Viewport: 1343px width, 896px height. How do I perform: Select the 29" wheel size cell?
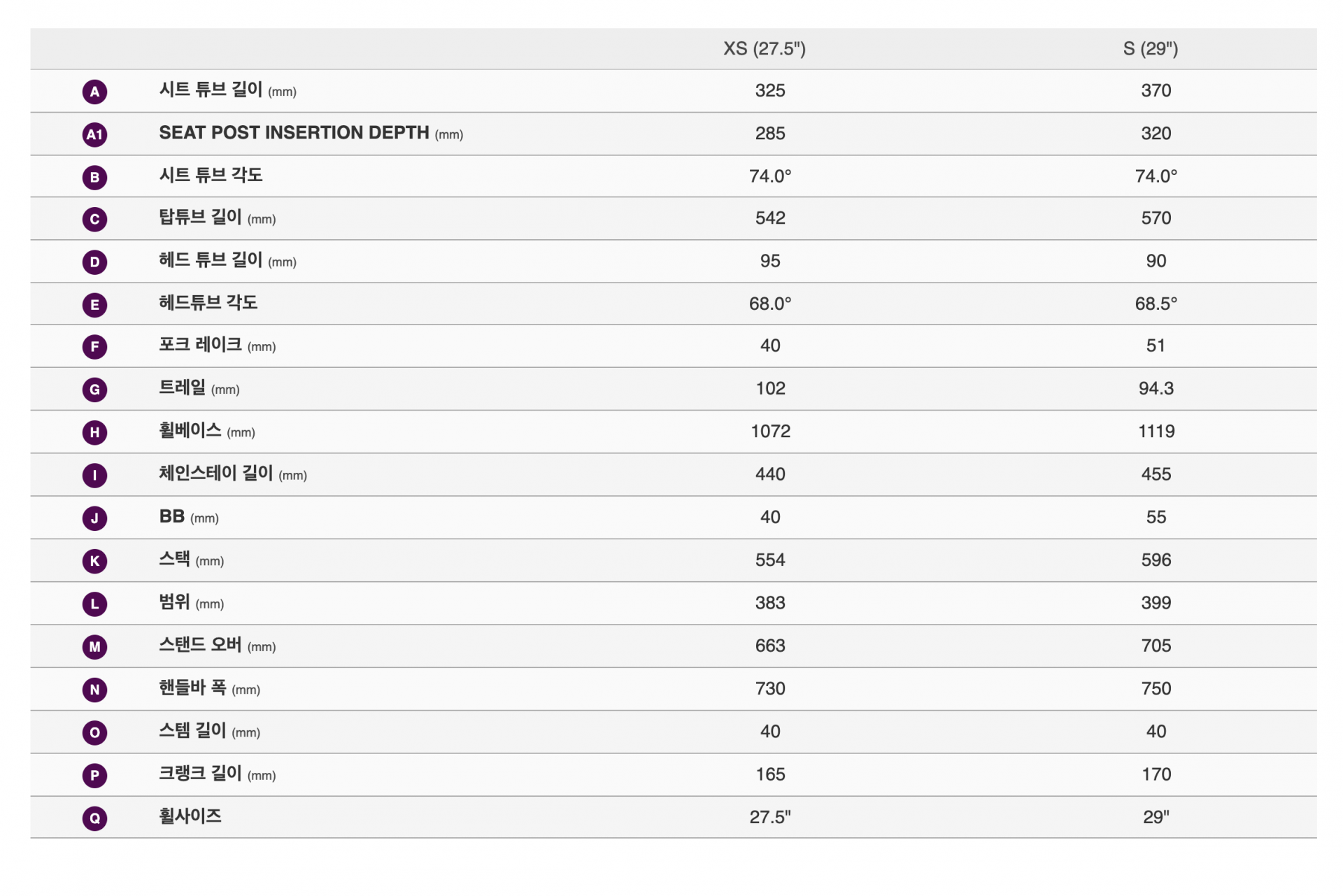tap(1156, 817)
